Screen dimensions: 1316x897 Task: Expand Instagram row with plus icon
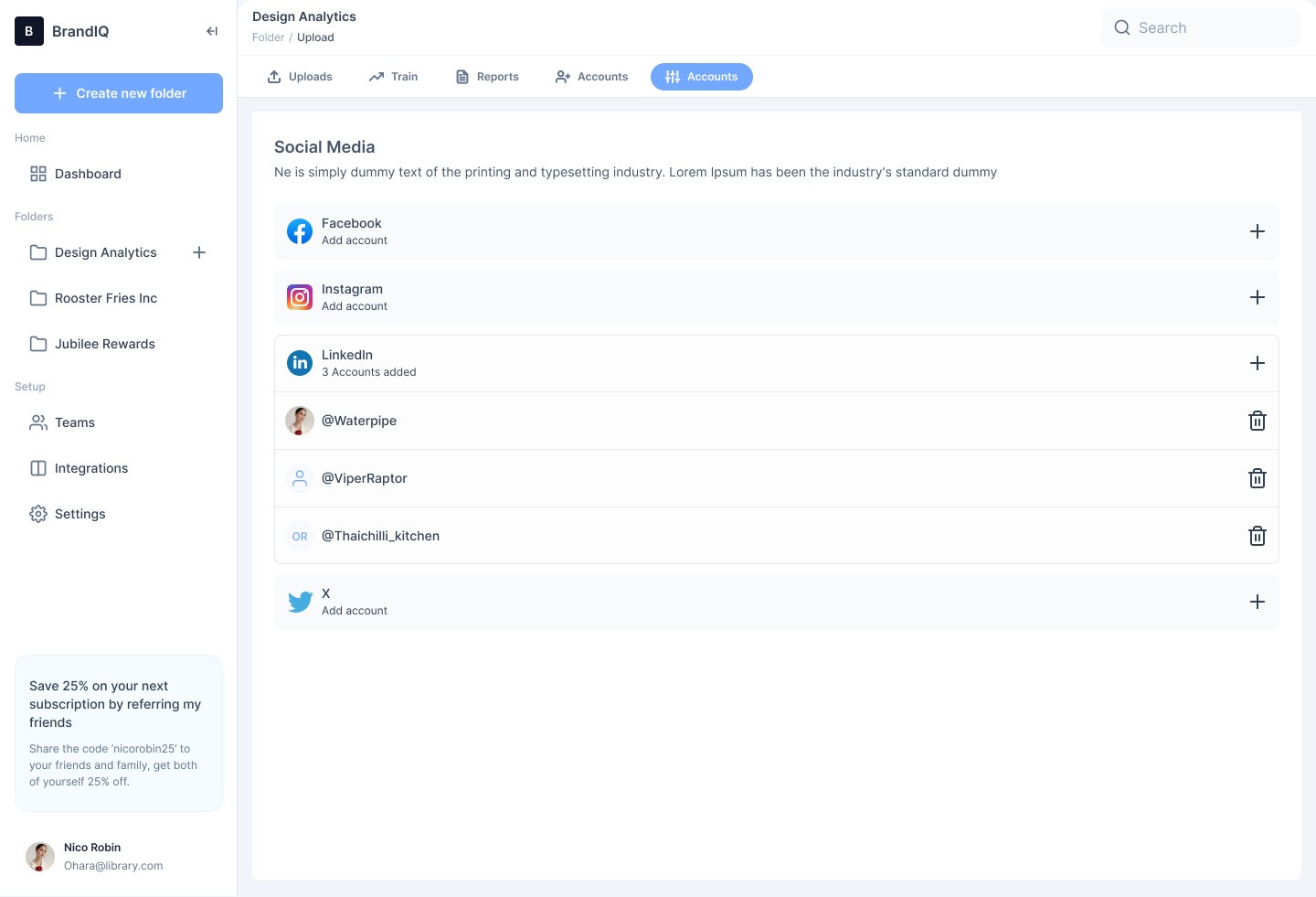click(1257, 297)
